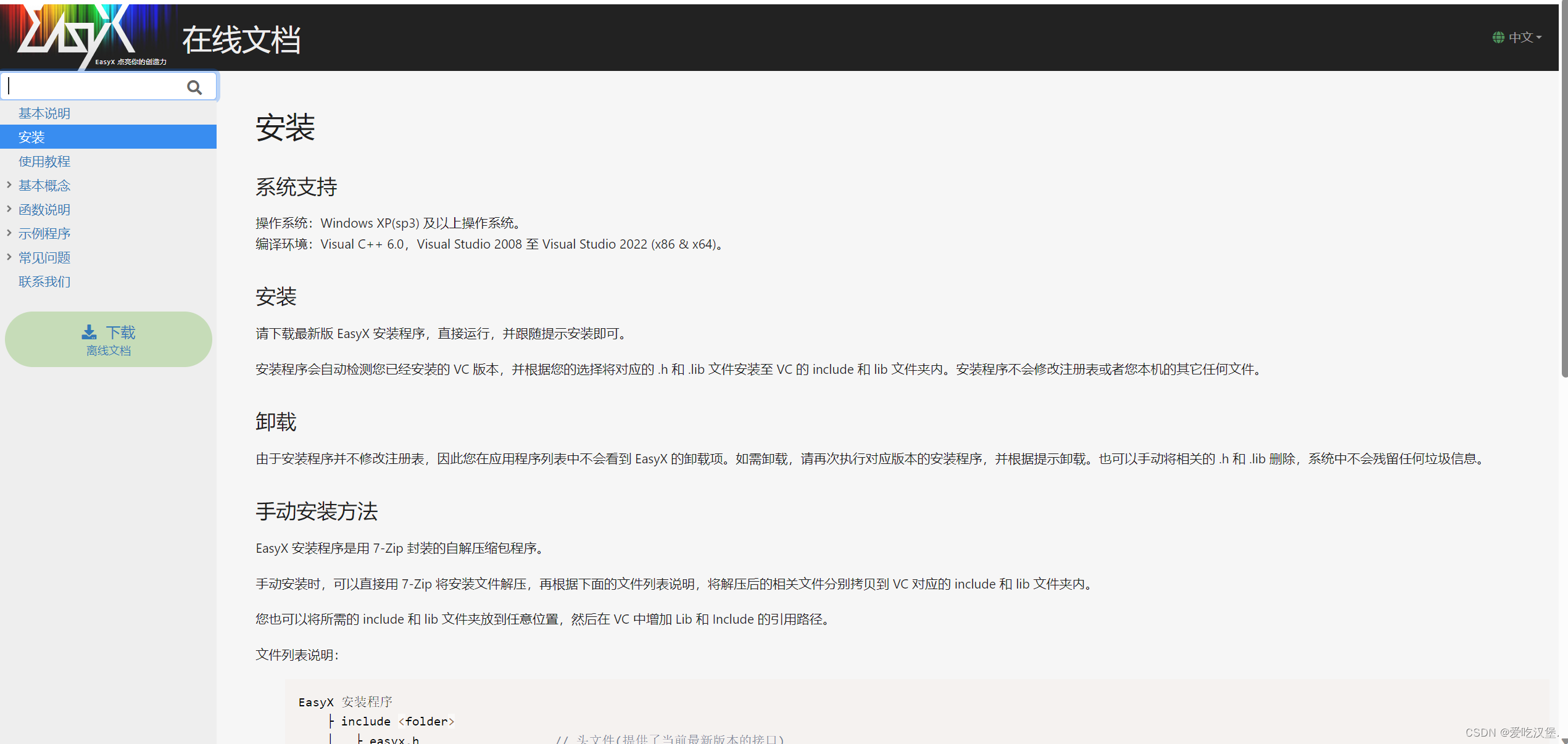The height and width of the screenshot is (744, 1568).
Task: Expand the 示例程序 tree chevron
Action: pyautogui.click(x=9, y=233)
